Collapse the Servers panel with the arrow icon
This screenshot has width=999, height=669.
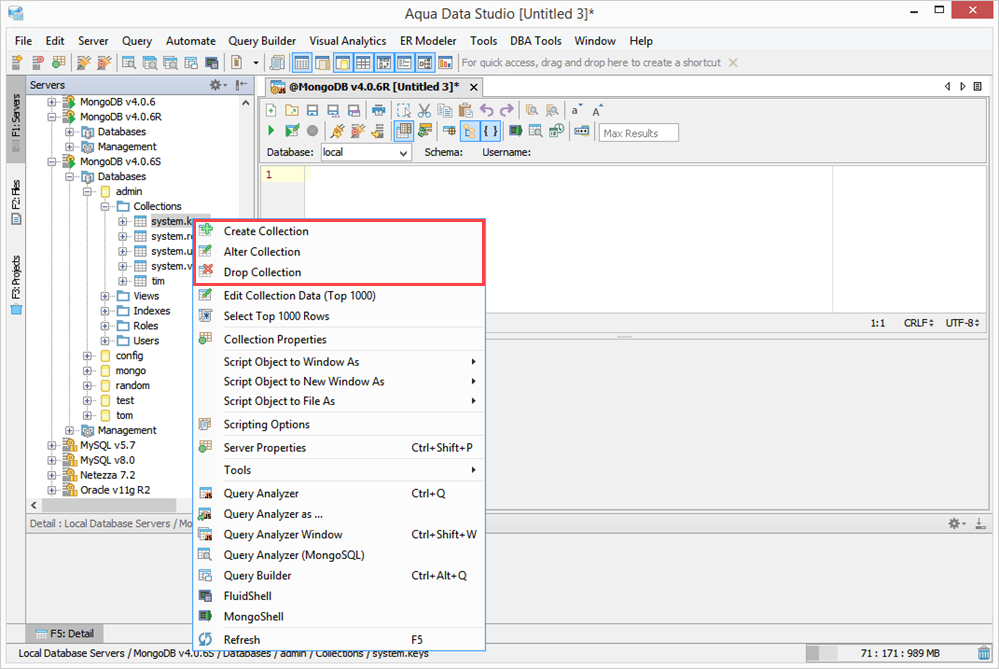pos(241,85)
